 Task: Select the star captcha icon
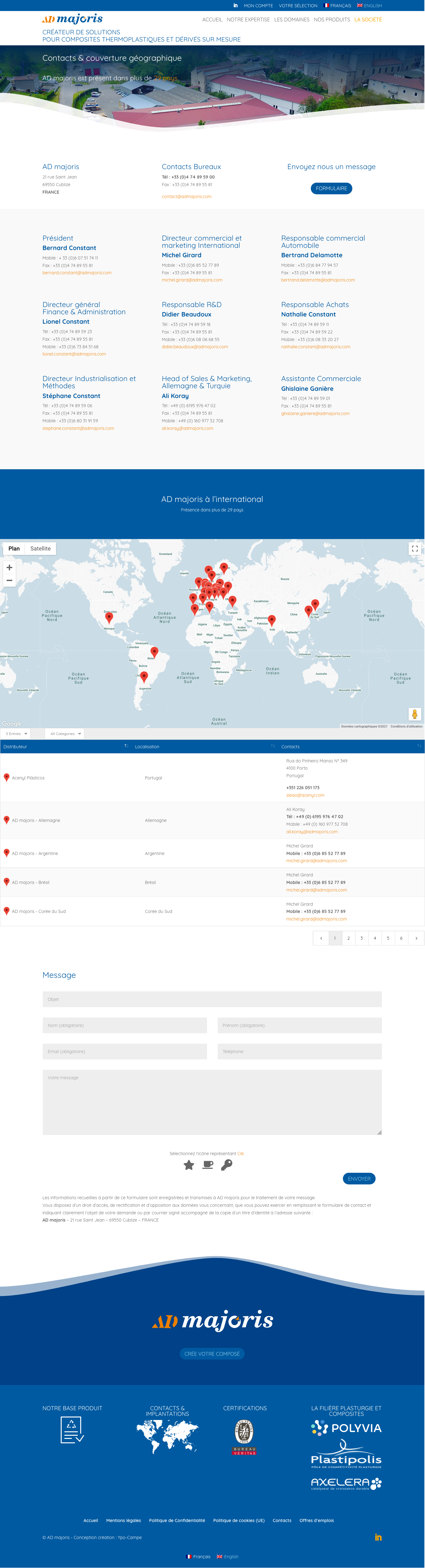pos(189,1165)
